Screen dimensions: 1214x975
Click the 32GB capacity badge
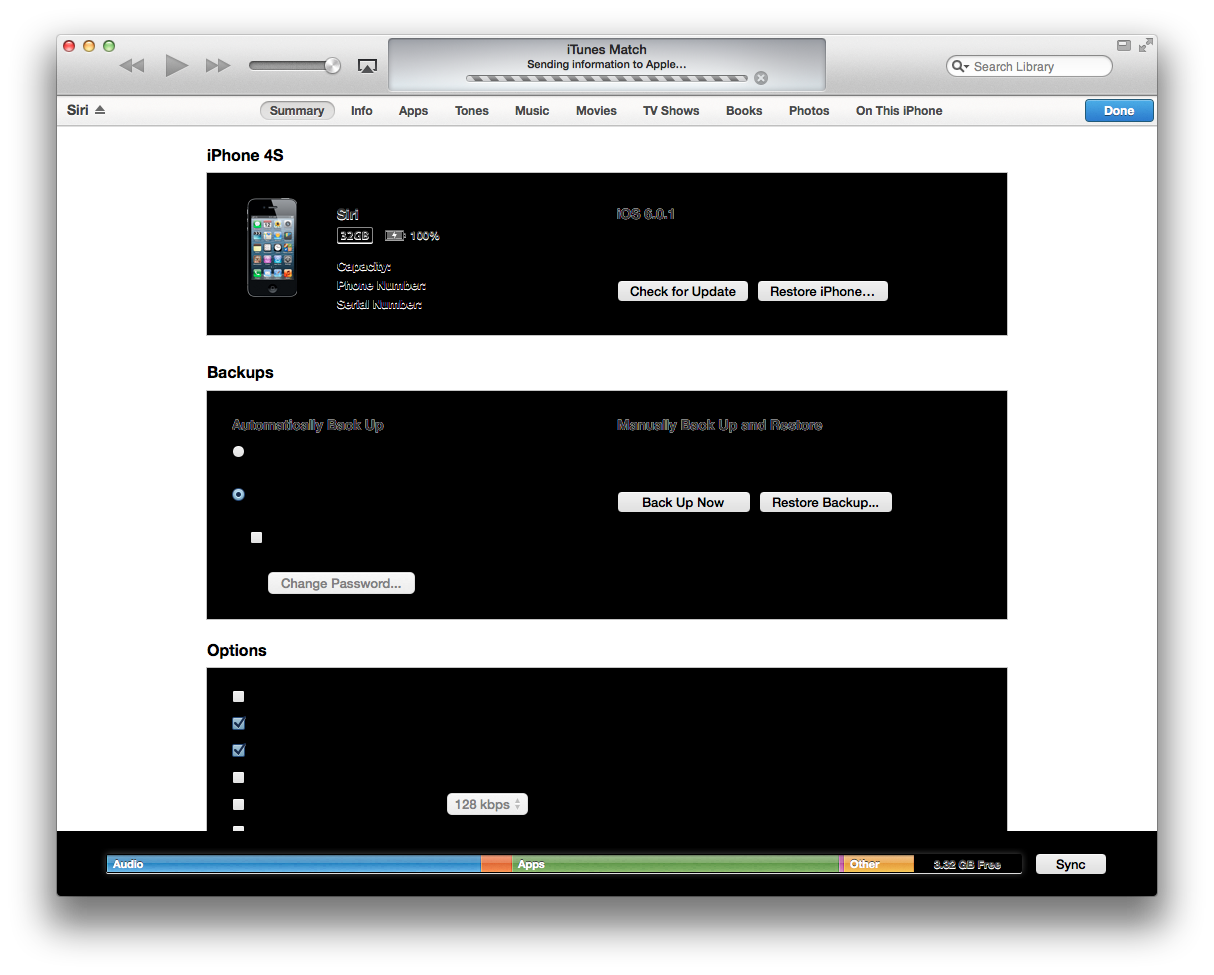[x=355, y=236]
